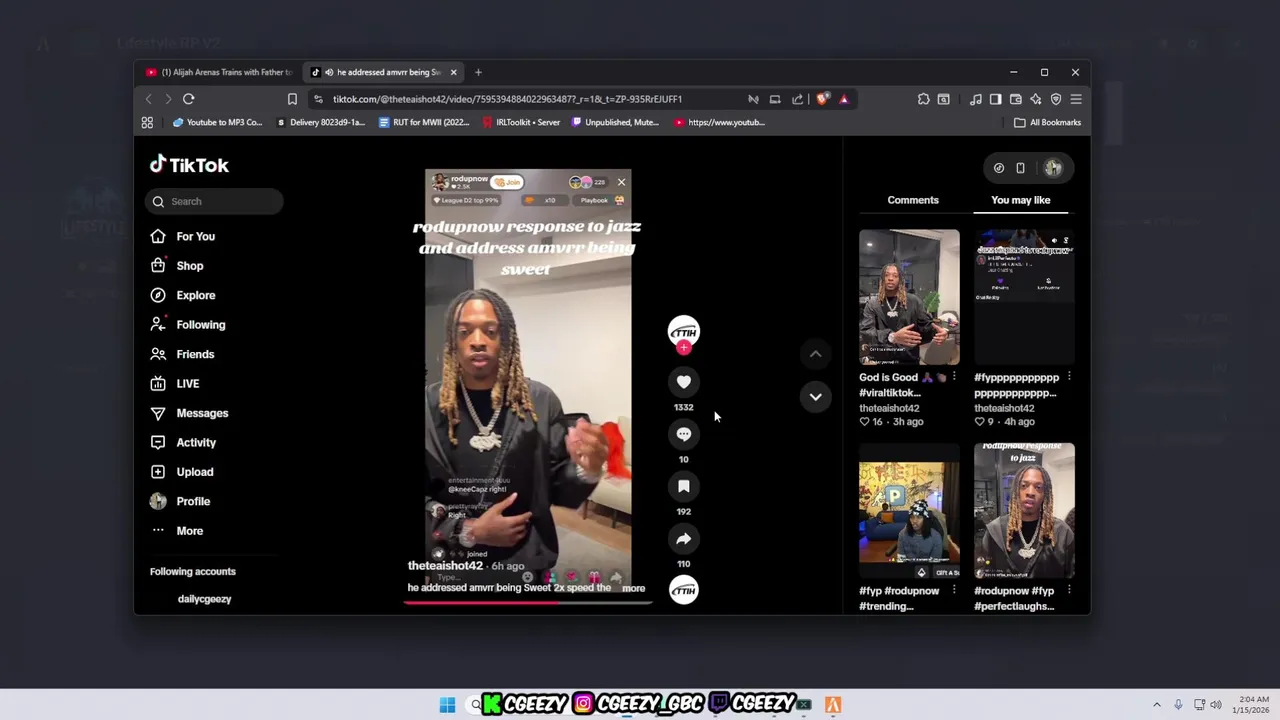Share the video with arrow icon
This screenshot has width=1280, height=720.
684,538
